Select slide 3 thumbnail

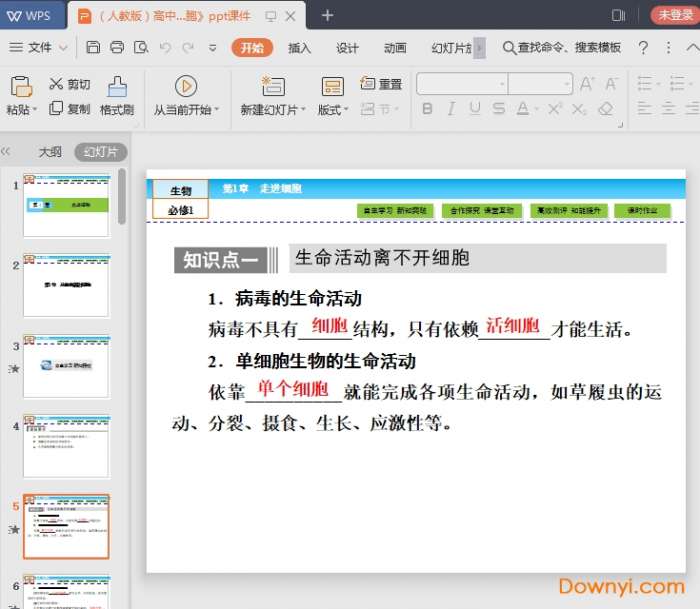pyautogui.click(x=66, y=366)
